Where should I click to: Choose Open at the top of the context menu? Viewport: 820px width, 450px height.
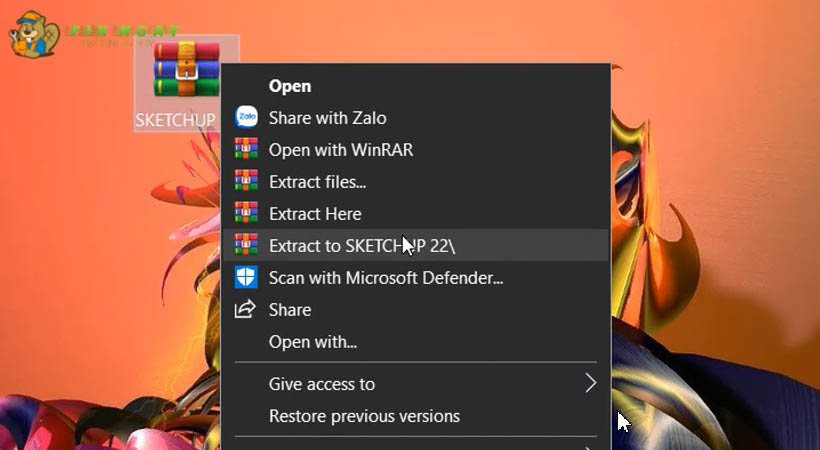[x=290, y=86]
